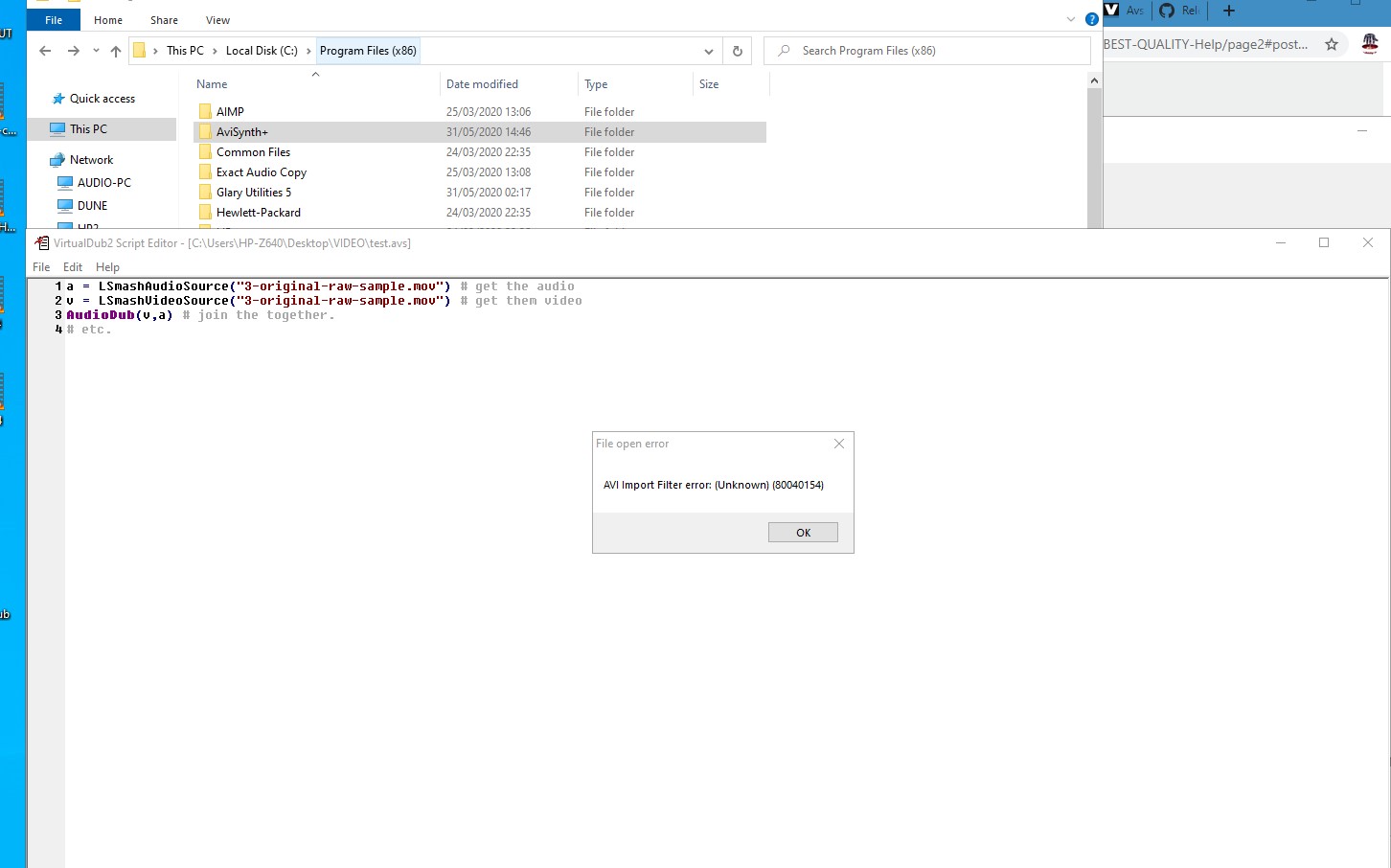Open the Script Editor Help menu

click(107, 267)
